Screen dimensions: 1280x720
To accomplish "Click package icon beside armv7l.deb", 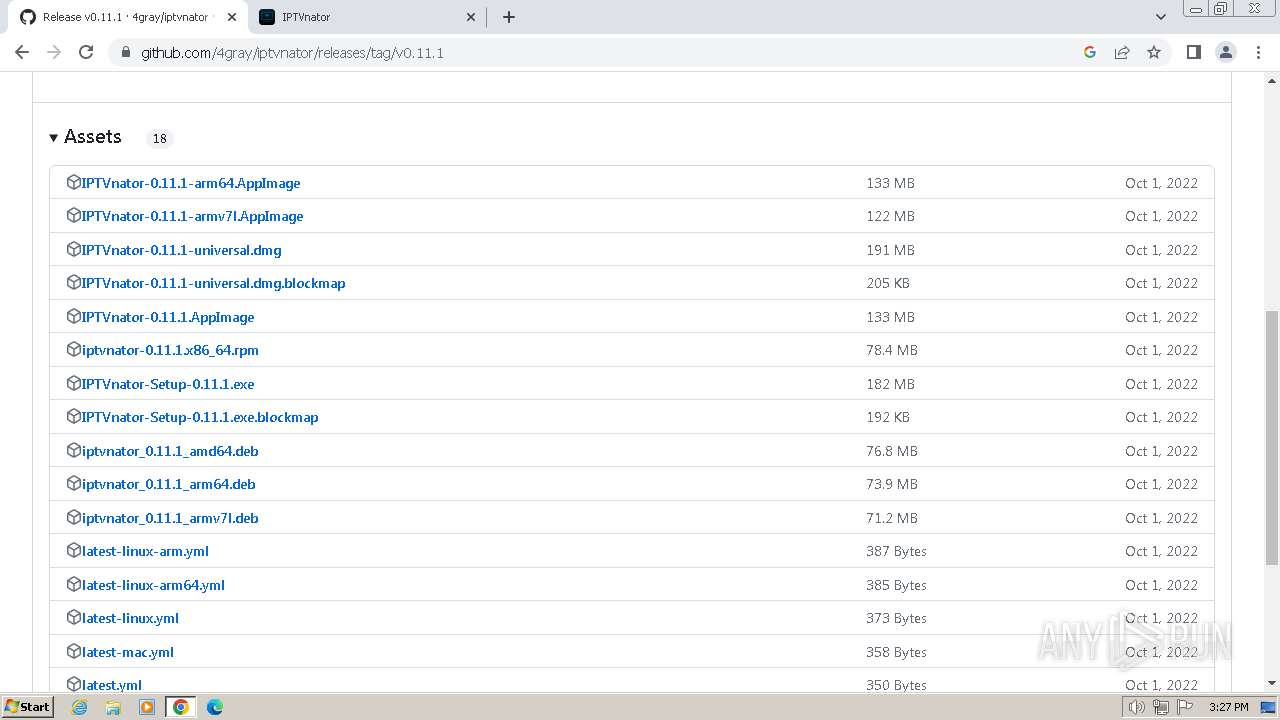I will coord(73,517).
